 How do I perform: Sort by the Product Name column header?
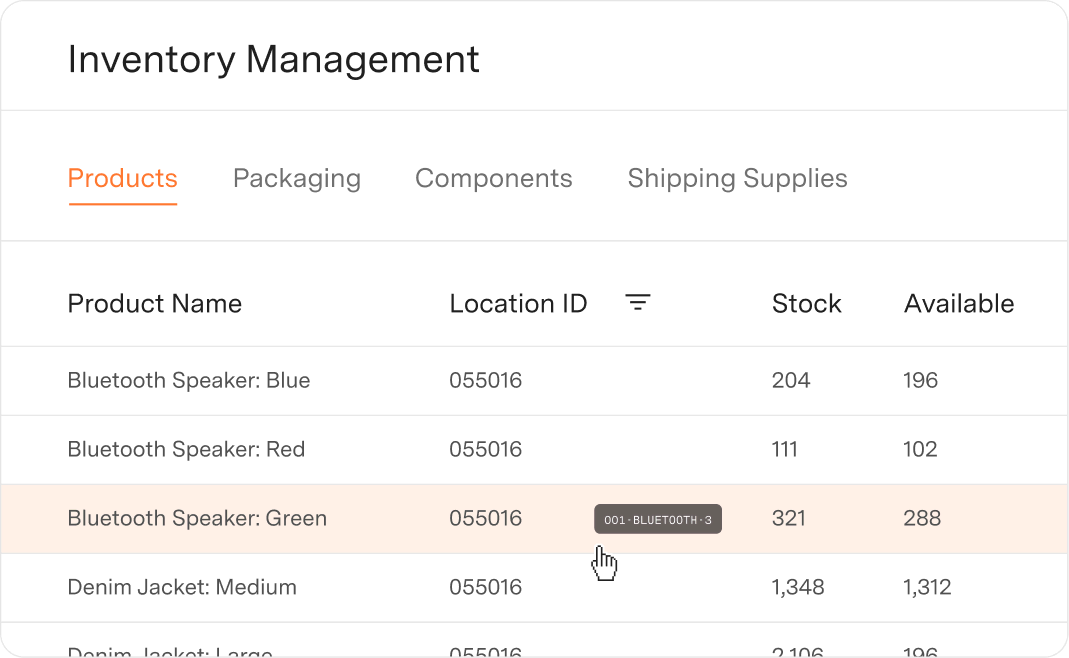point(154,303)
